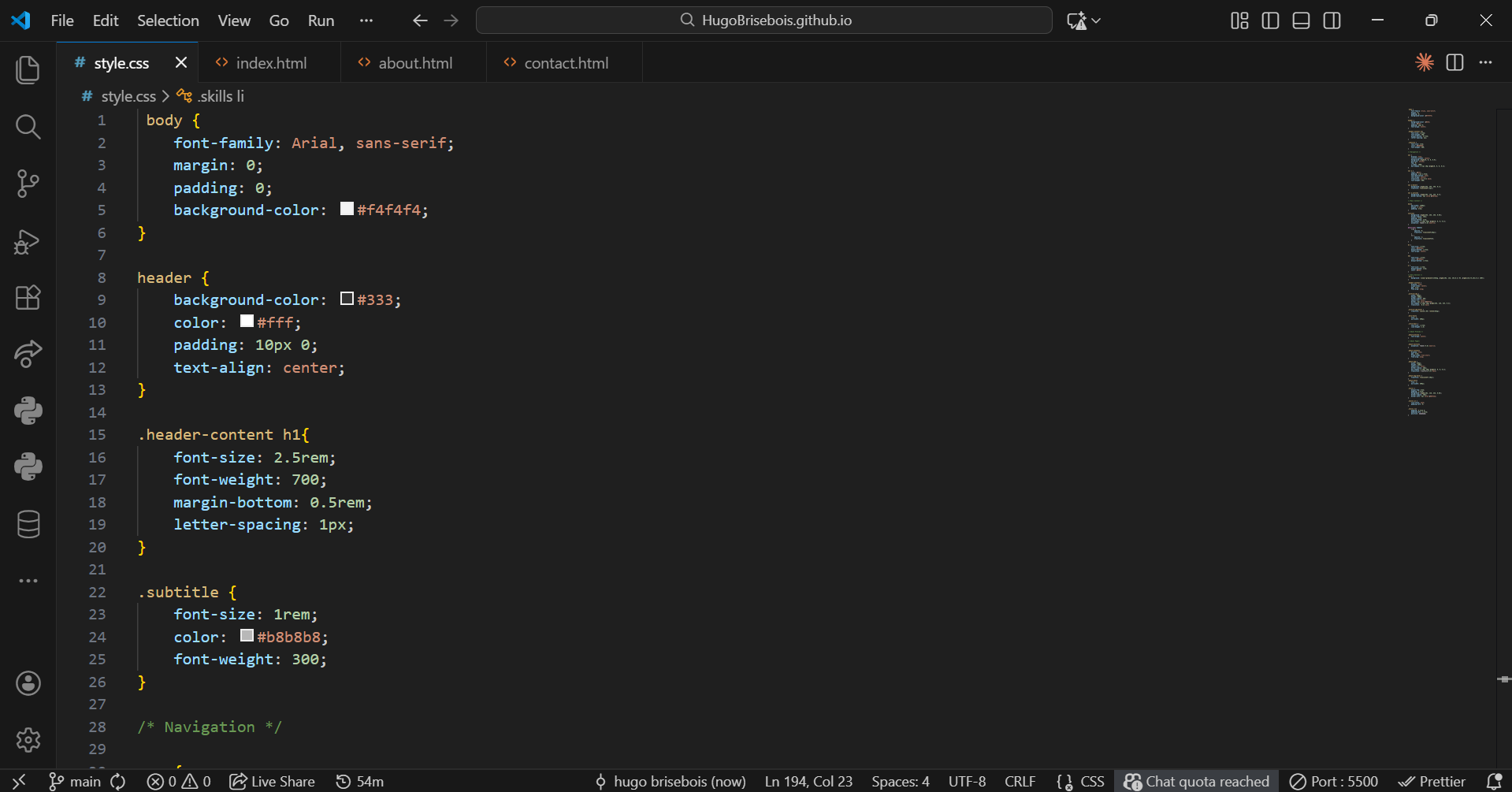Toggle the secondary side bar layout button

pos(1332,20)
